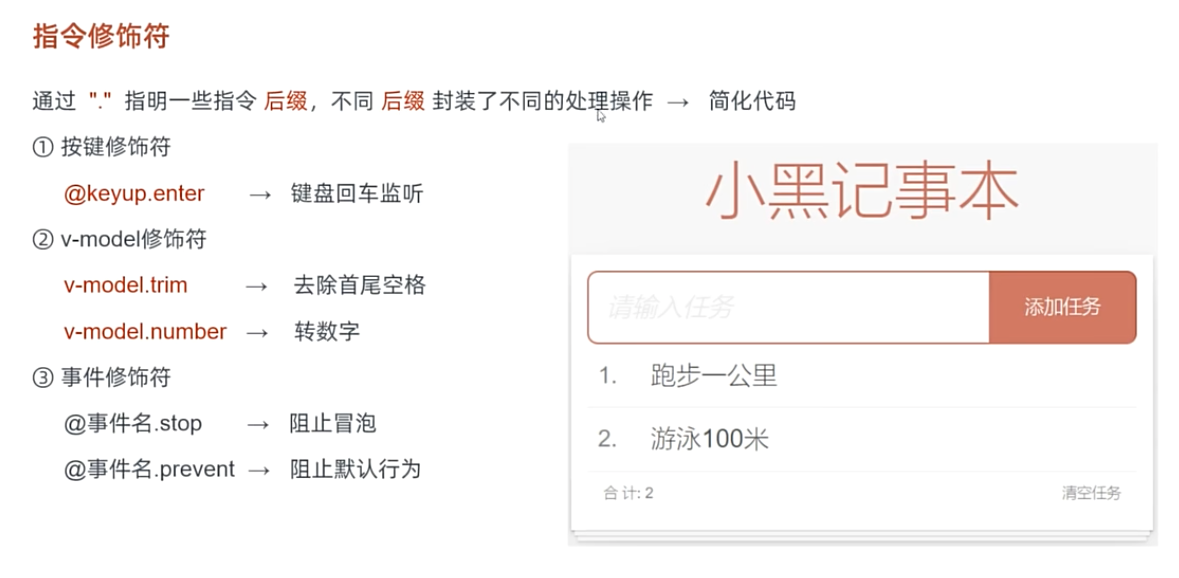
Task: Click the v-model.trim code text
Action: [x=126, y=286]
